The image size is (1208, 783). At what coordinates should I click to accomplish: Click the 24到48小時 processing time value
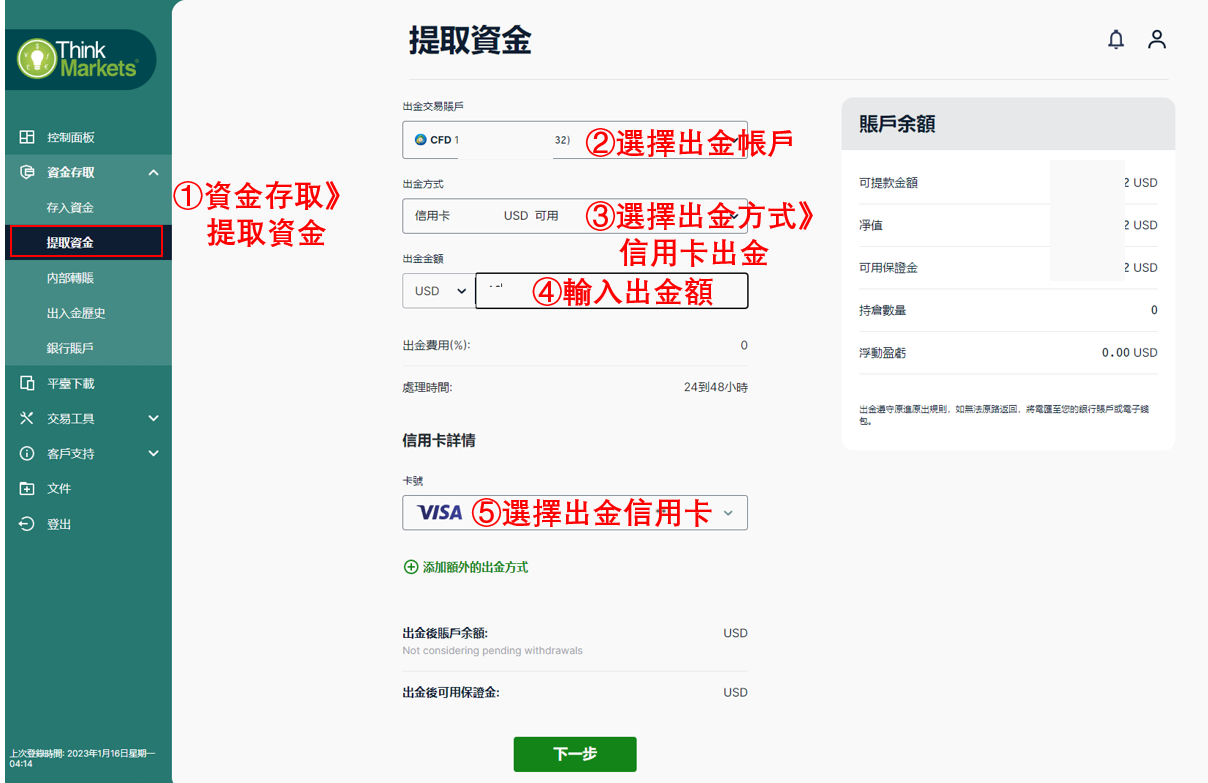pyautogui.click(x=715, y=387)
